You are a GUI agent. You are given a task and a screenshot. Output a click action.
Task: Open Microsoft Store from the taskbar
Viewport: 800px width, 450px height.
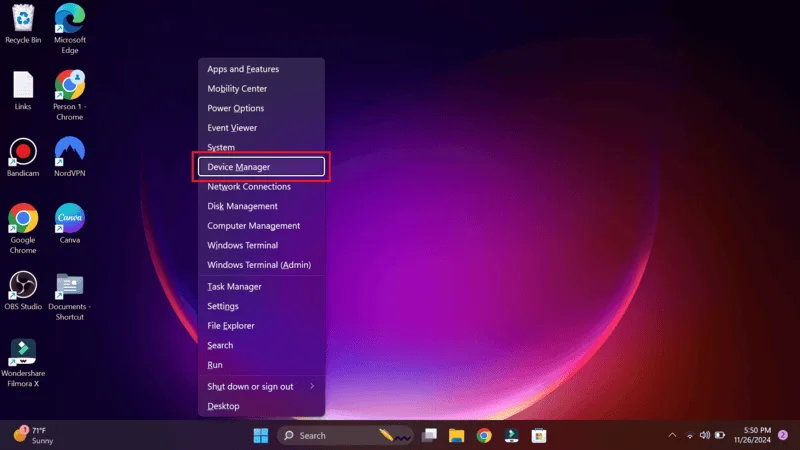(x=539, y=436)
